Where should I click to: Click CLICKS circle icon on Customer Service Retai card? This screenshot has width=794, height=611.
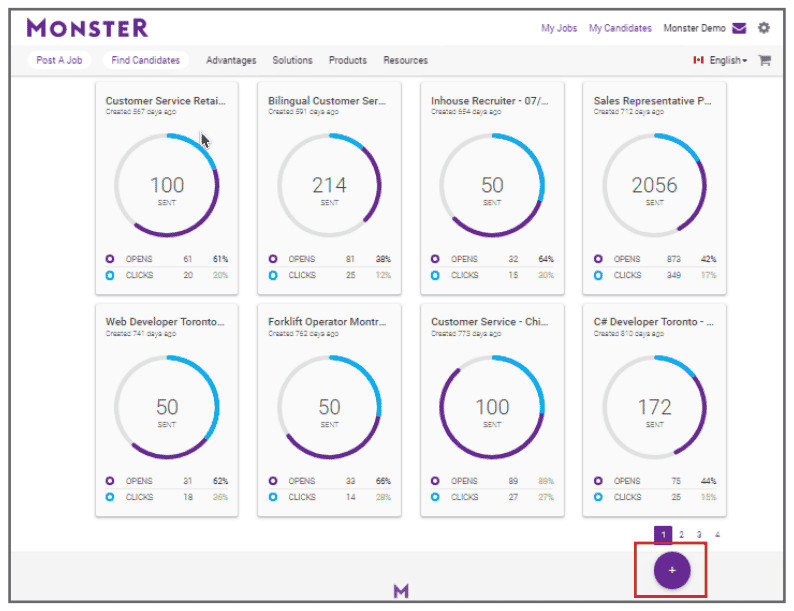click(110, 275)
